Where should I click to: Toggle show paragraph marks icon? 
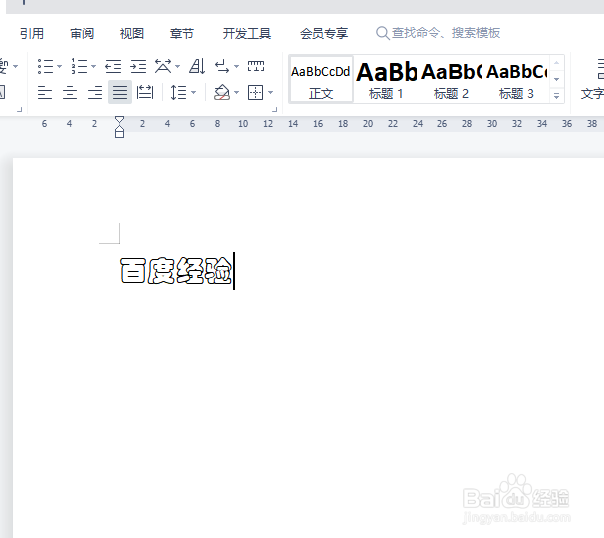coord(222,66)
